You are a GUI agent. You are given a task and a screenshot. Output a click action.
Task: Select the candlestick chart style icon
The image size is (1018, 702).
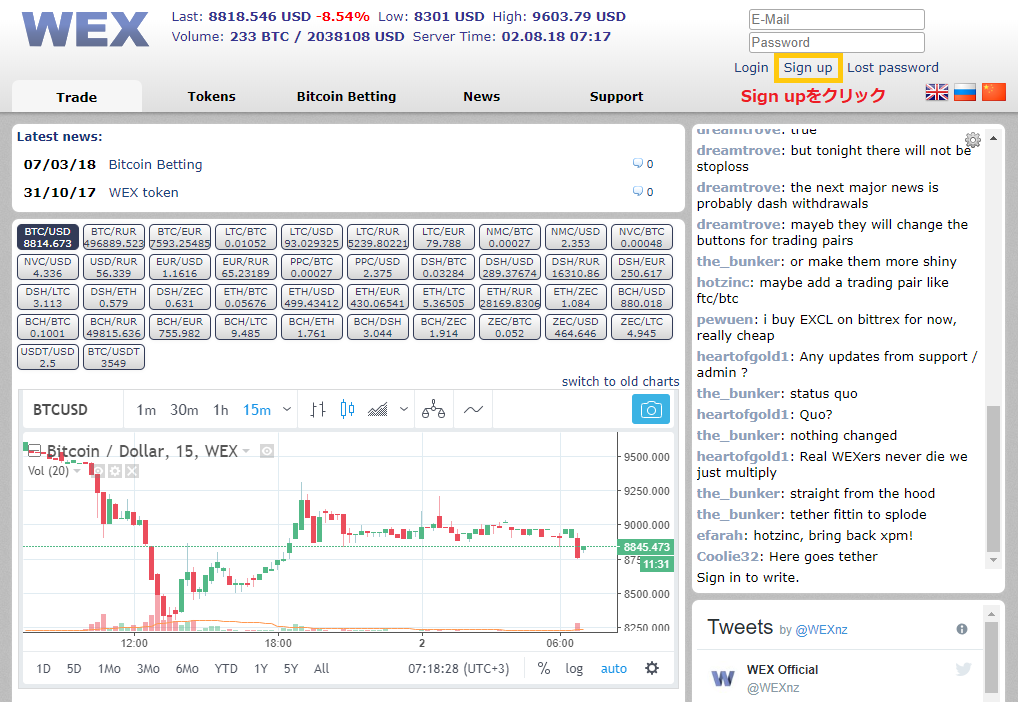(x=347, y=409)
